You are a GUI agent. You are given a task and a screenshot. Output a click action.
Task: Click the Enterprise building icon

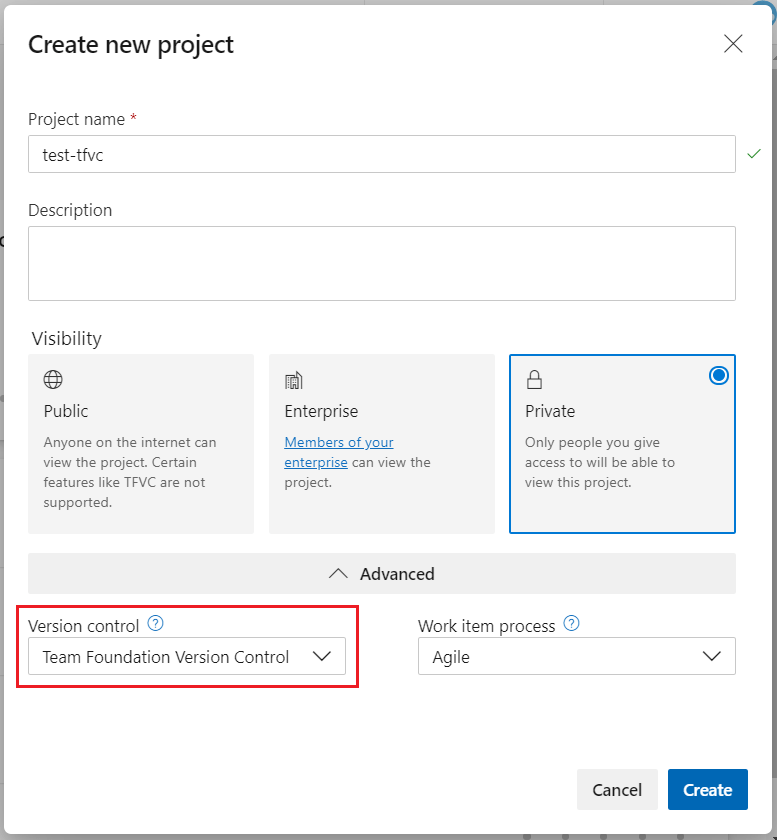click(294, 380)
